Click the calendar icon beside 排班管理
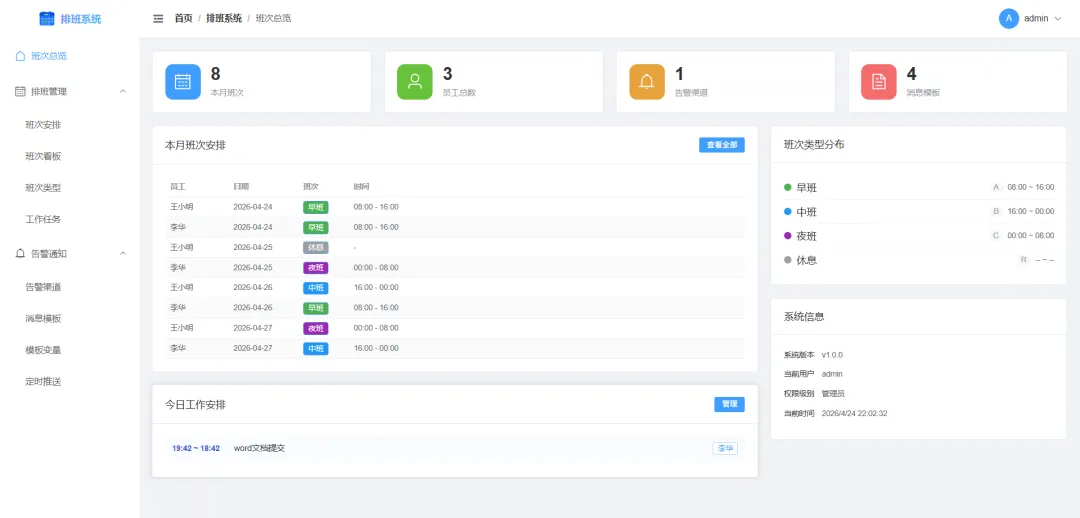The image size is (1080, 518). coord(20,91)
